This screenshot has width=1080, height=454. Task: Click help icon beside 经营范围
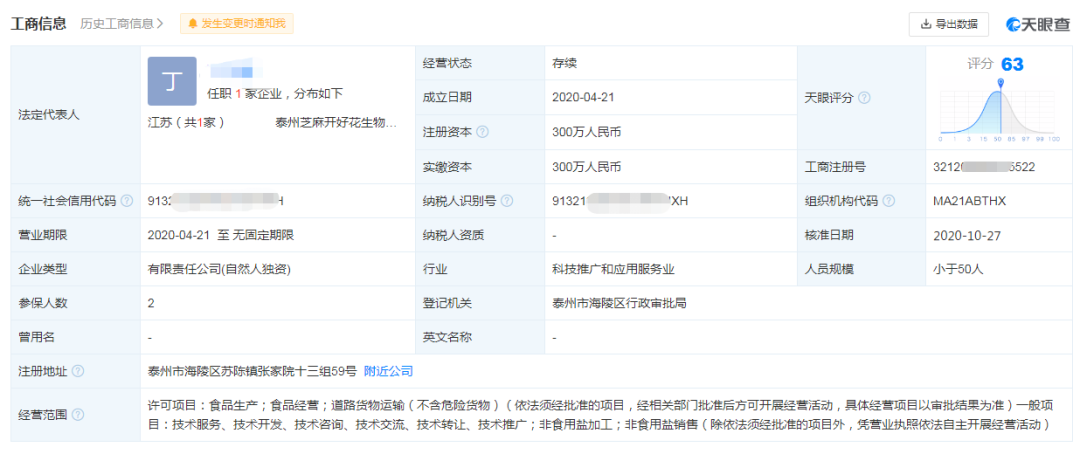(78, 415)
